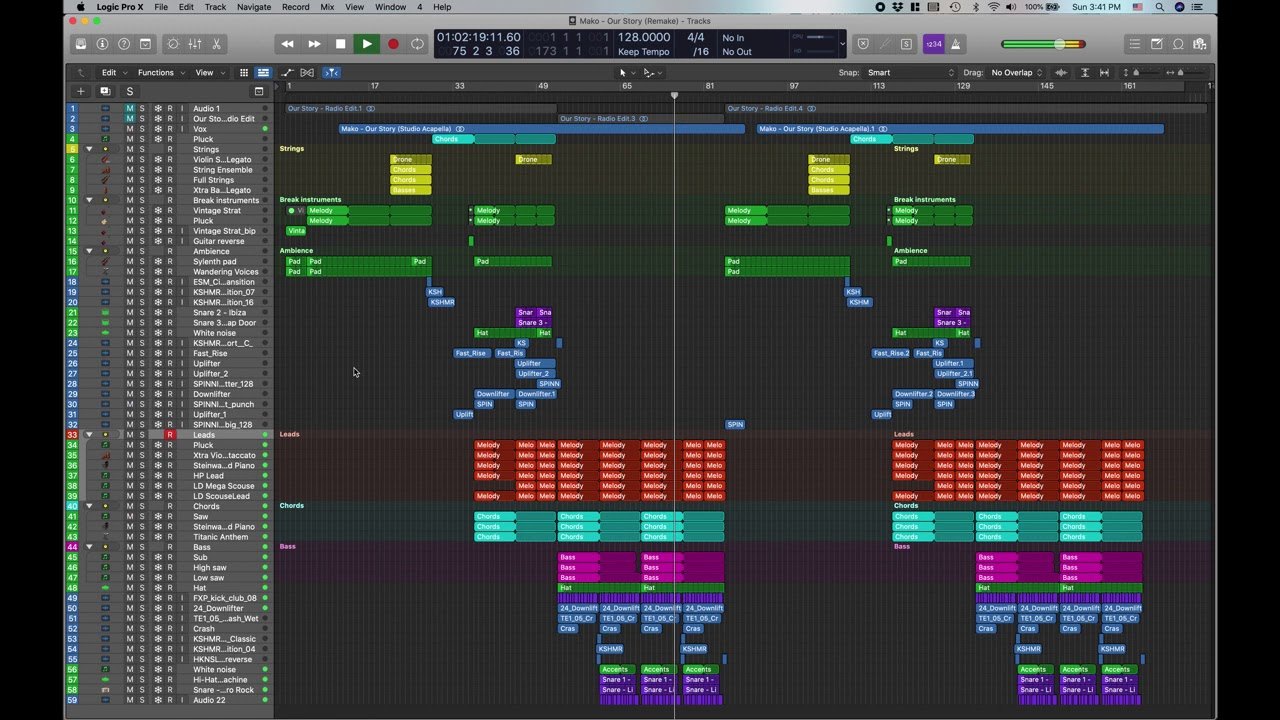Open the Apple menu

pos(81,7)
